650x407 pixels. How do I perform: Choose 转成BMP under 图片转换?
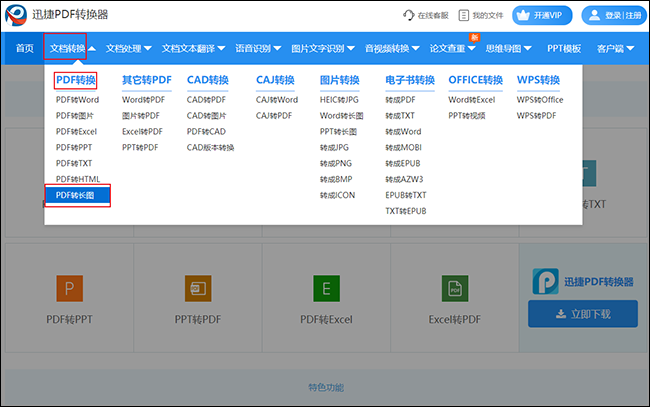point(336,179)
